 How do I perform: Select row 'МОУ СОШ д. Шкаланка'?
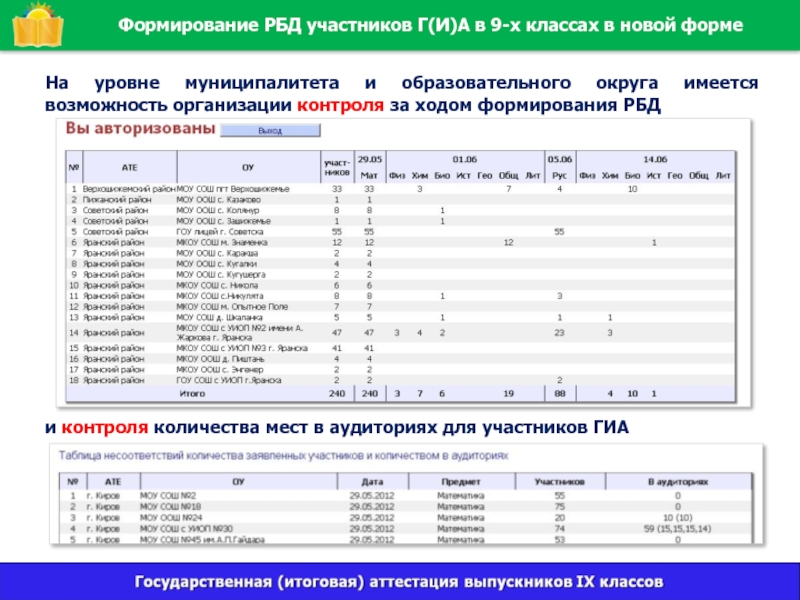401,317
